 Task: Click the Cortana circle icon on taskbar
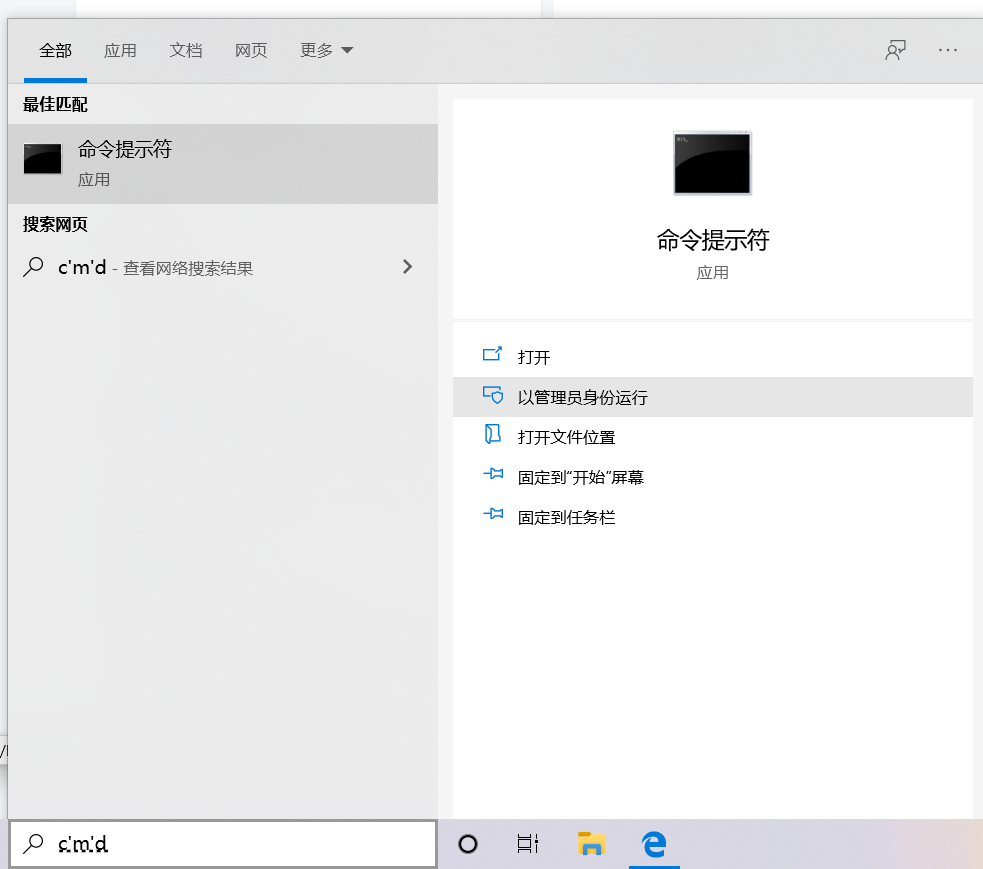click(467, 843)
